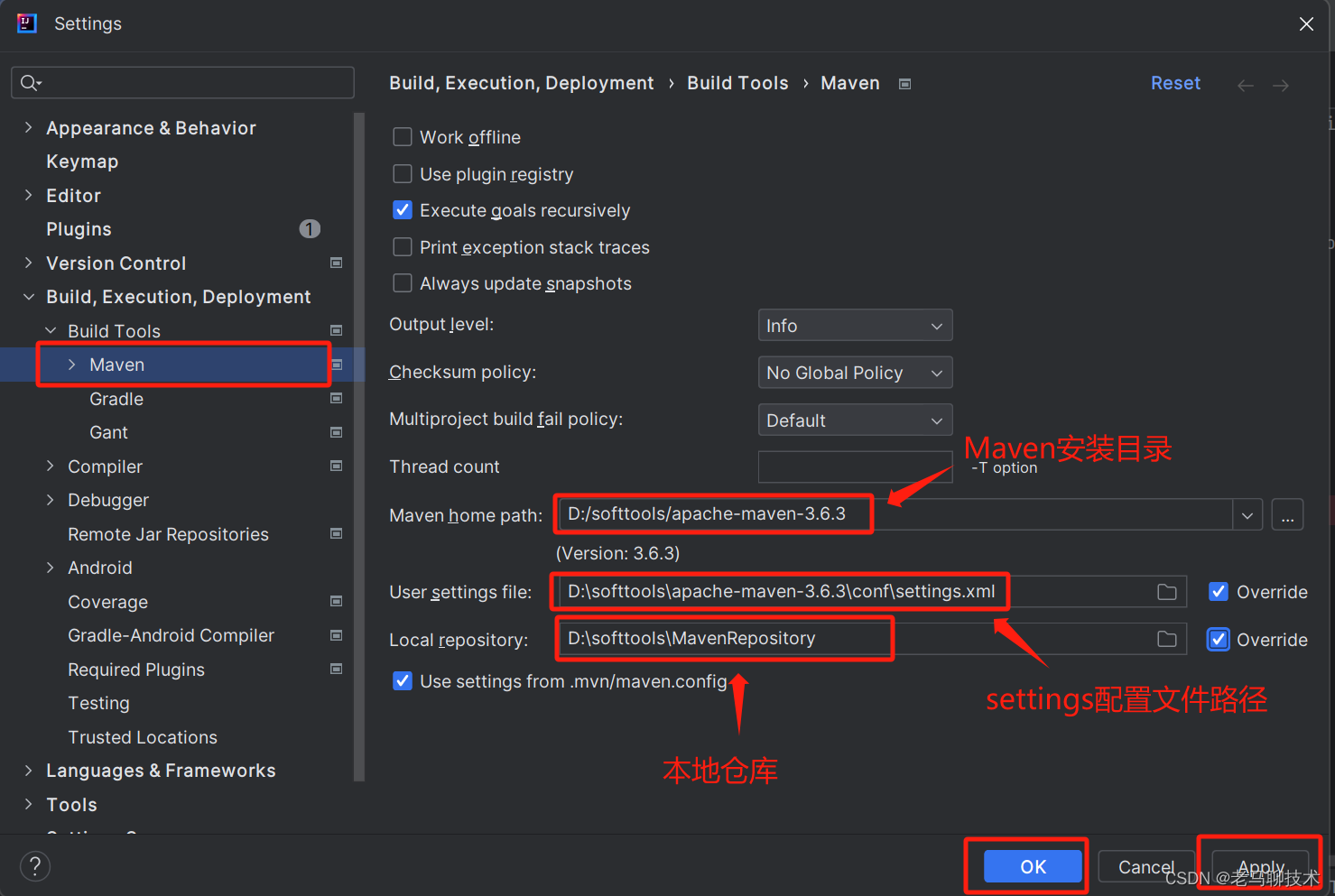The width and height of the screenshot is (1335, 896).
Task: Expand Appearance & Behavior section
Action: 28,127
